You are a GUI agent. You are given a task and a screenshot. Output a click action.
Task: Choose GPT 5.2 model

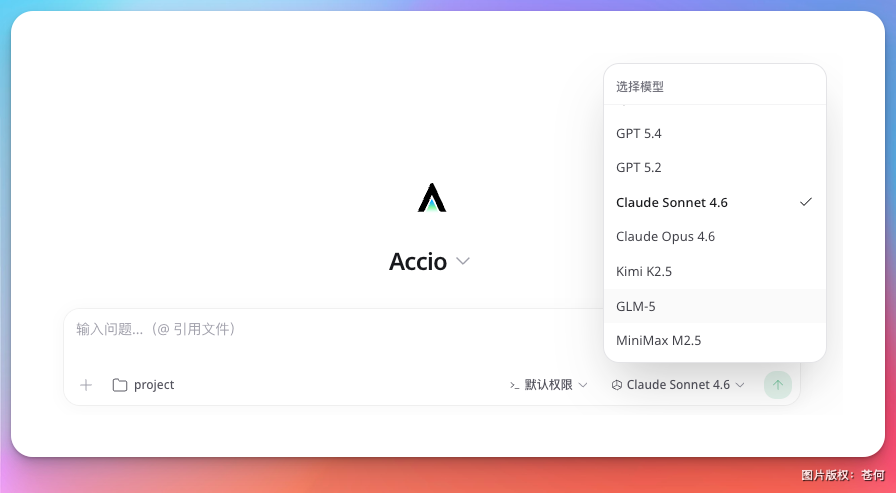(x=714, y=167)
